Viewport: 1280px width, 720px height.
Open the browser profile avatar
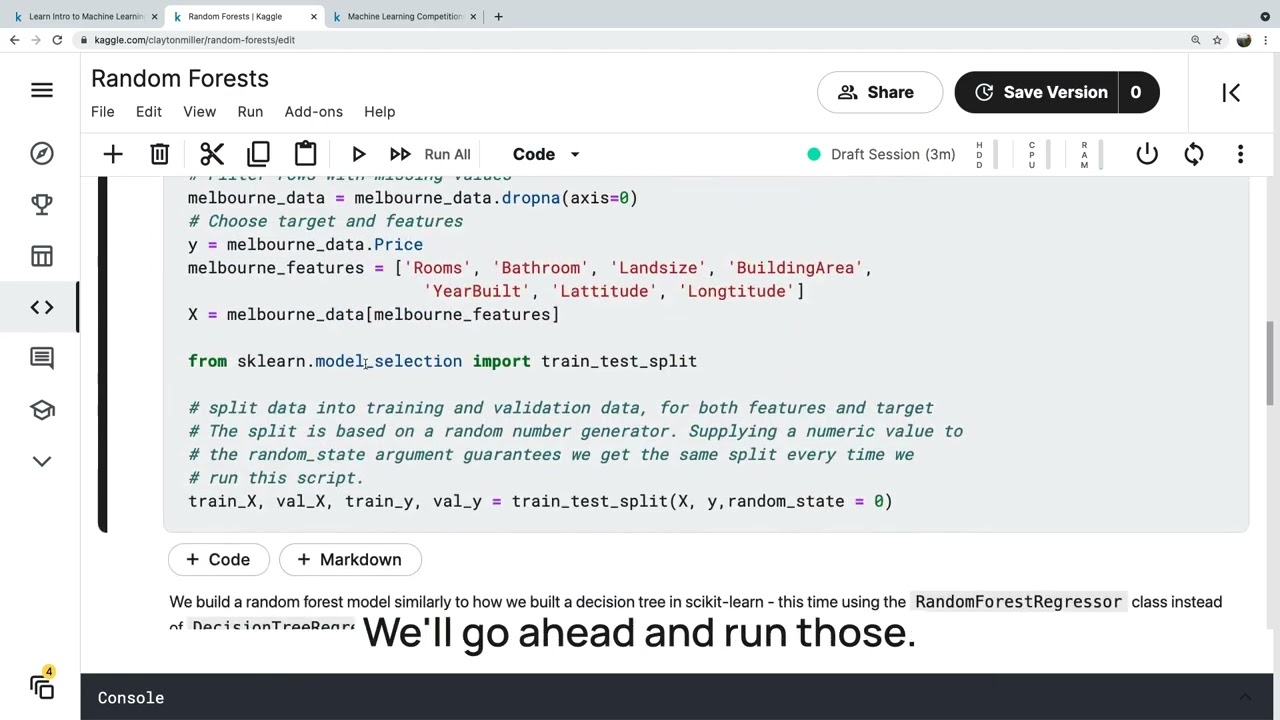[x=1244, y=40]
